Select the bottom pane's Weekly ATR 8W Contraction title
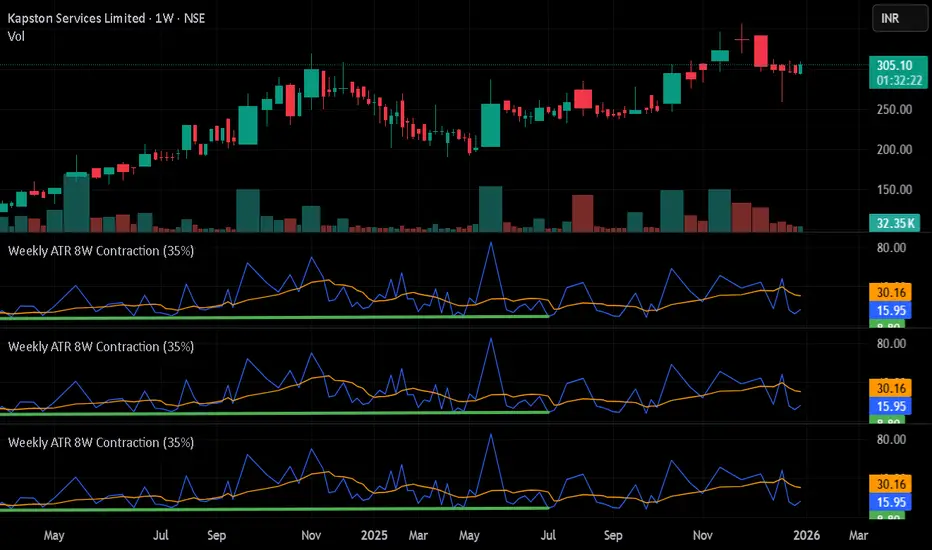932x550 pixels. [x=101, y=442]
